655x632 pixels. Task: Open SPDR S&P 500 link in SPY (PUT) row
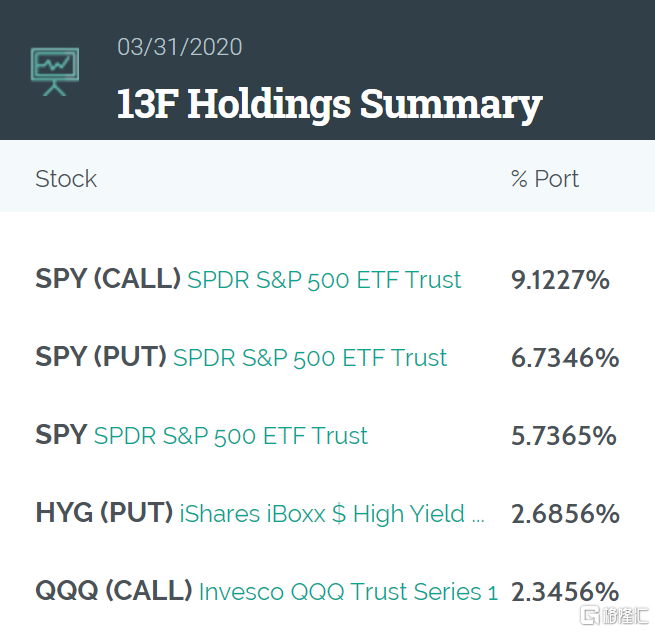(x=310, y=358)
